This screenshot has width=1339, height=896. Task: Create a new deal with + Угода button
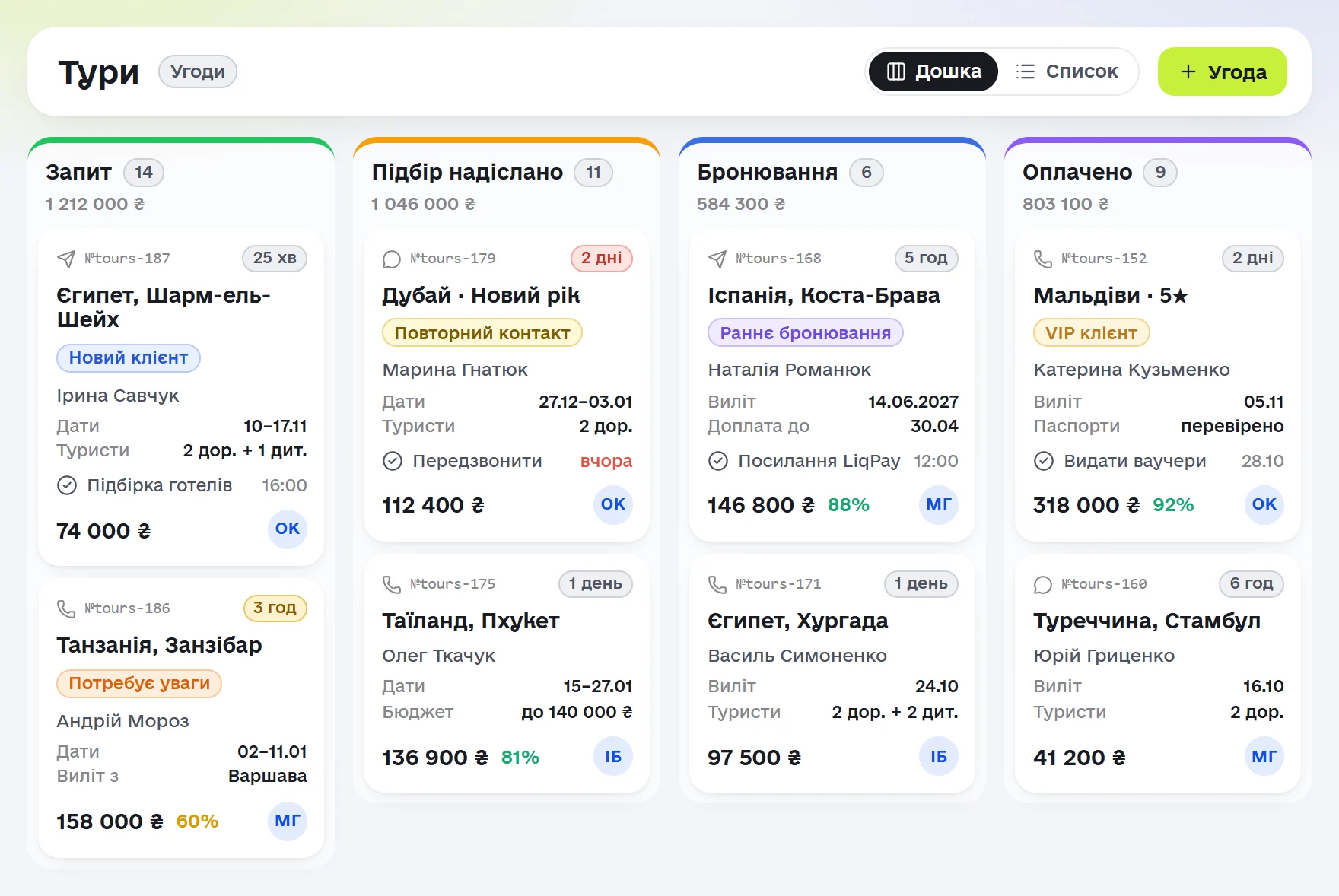(x=1223, y=71)
